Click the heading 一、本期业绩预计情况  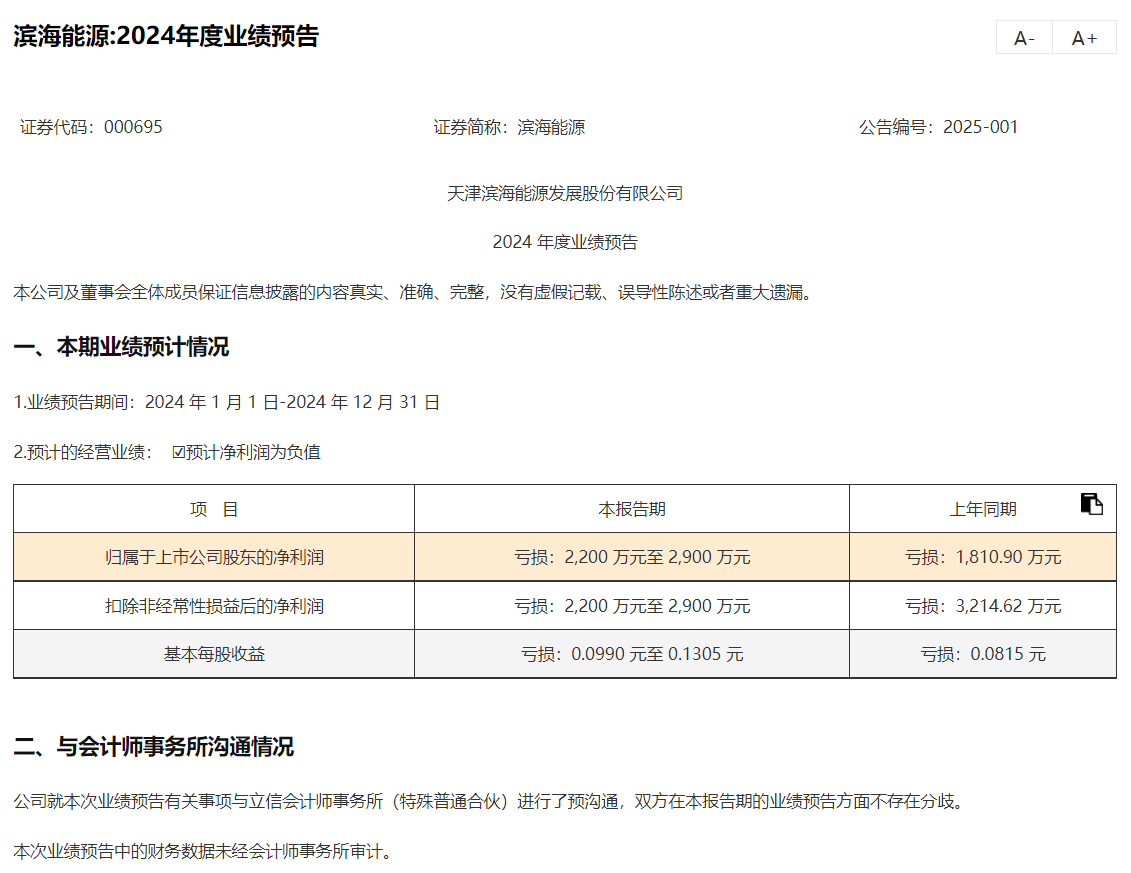click(x=121, y=347)
